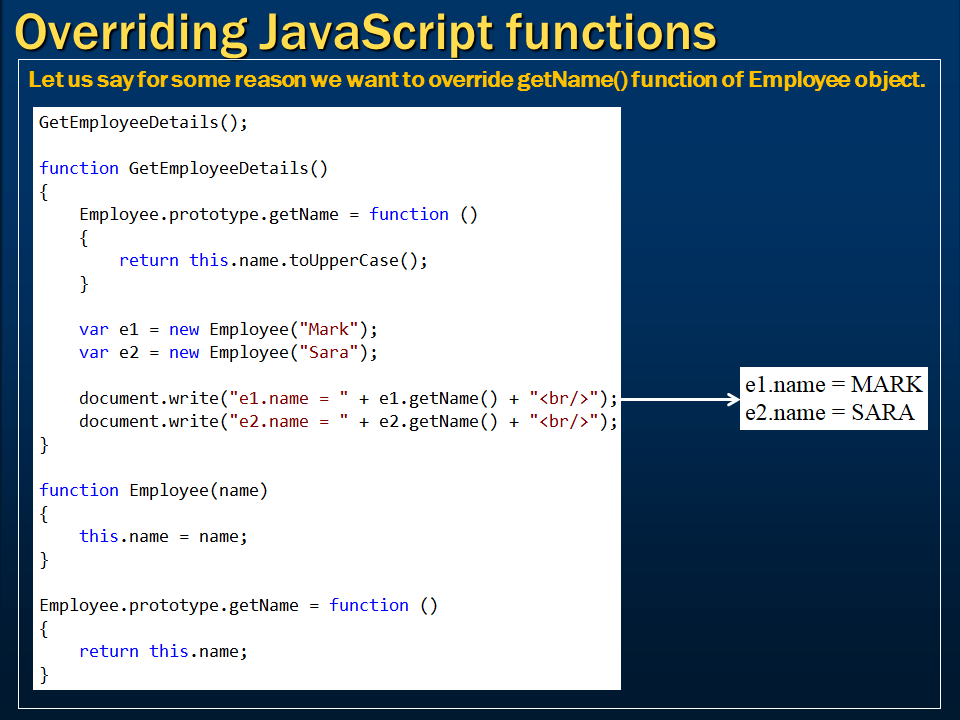
Task: Click the output text 'e2.name = SARA'
Action: 830,413
